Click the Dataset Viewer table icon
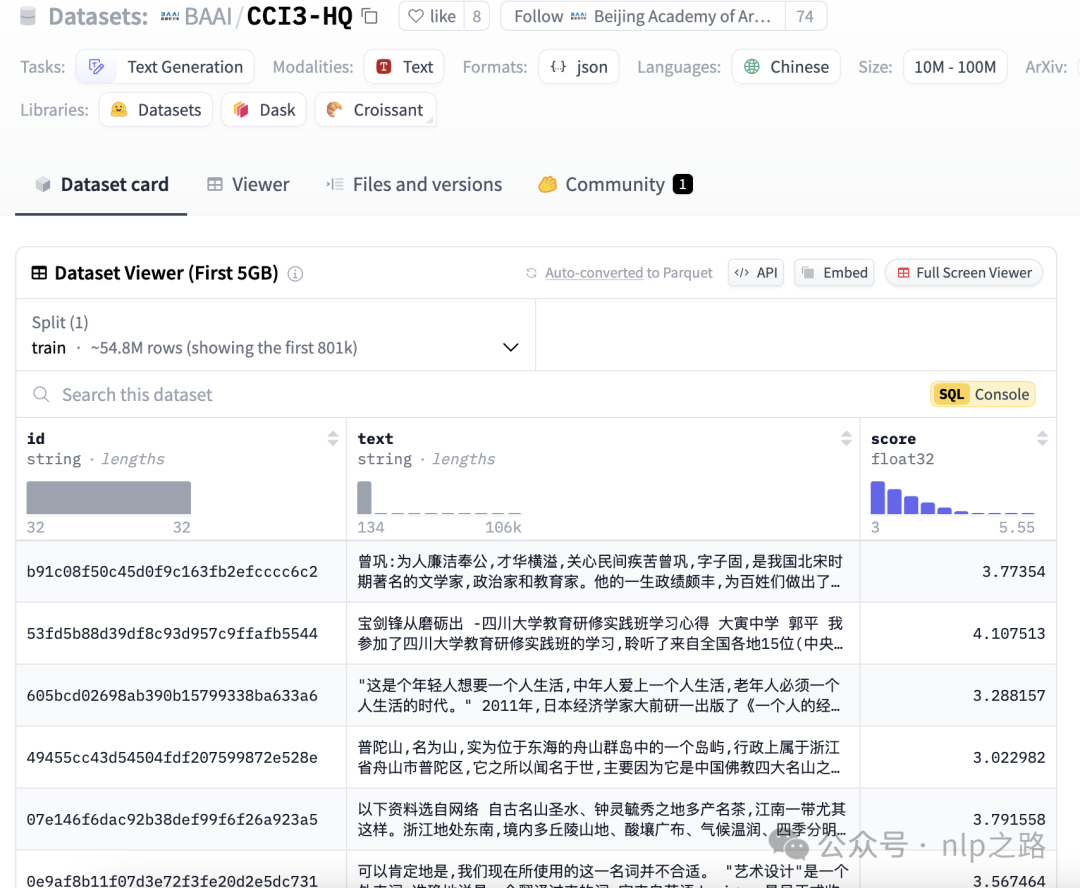The image size is (1080, 888). [x=39, y=273]
